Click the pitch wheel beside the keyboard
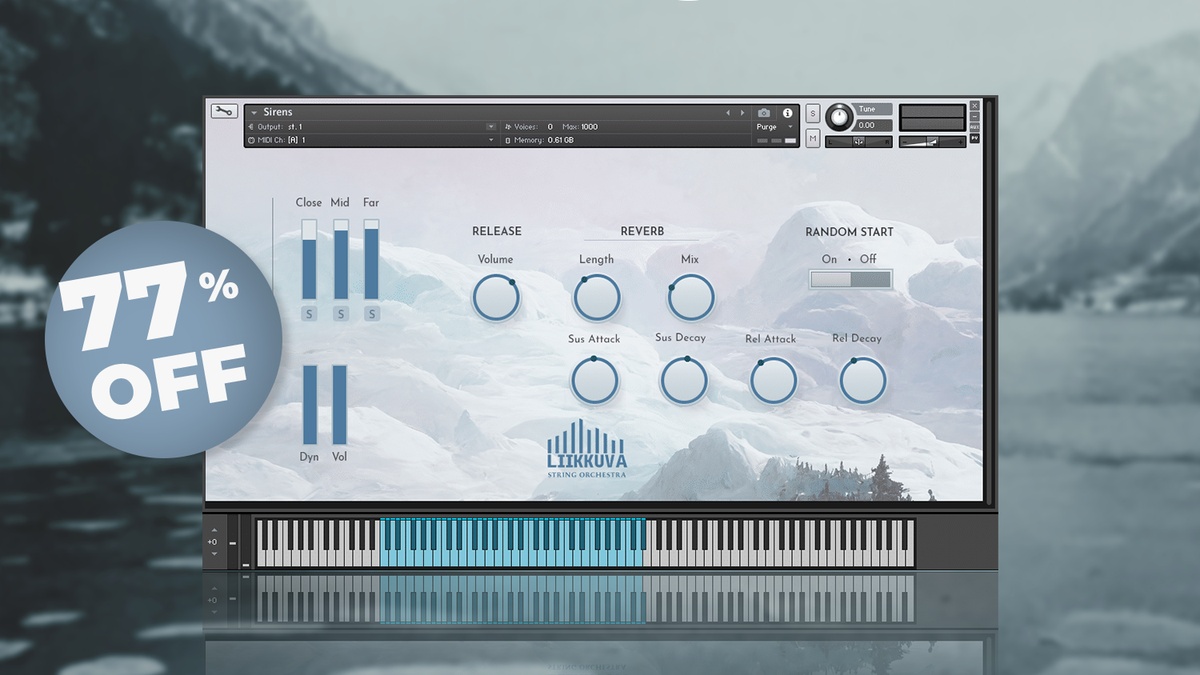Viewport: 1200px width, 675px height. pyautogui.click(x=234, y=543)
